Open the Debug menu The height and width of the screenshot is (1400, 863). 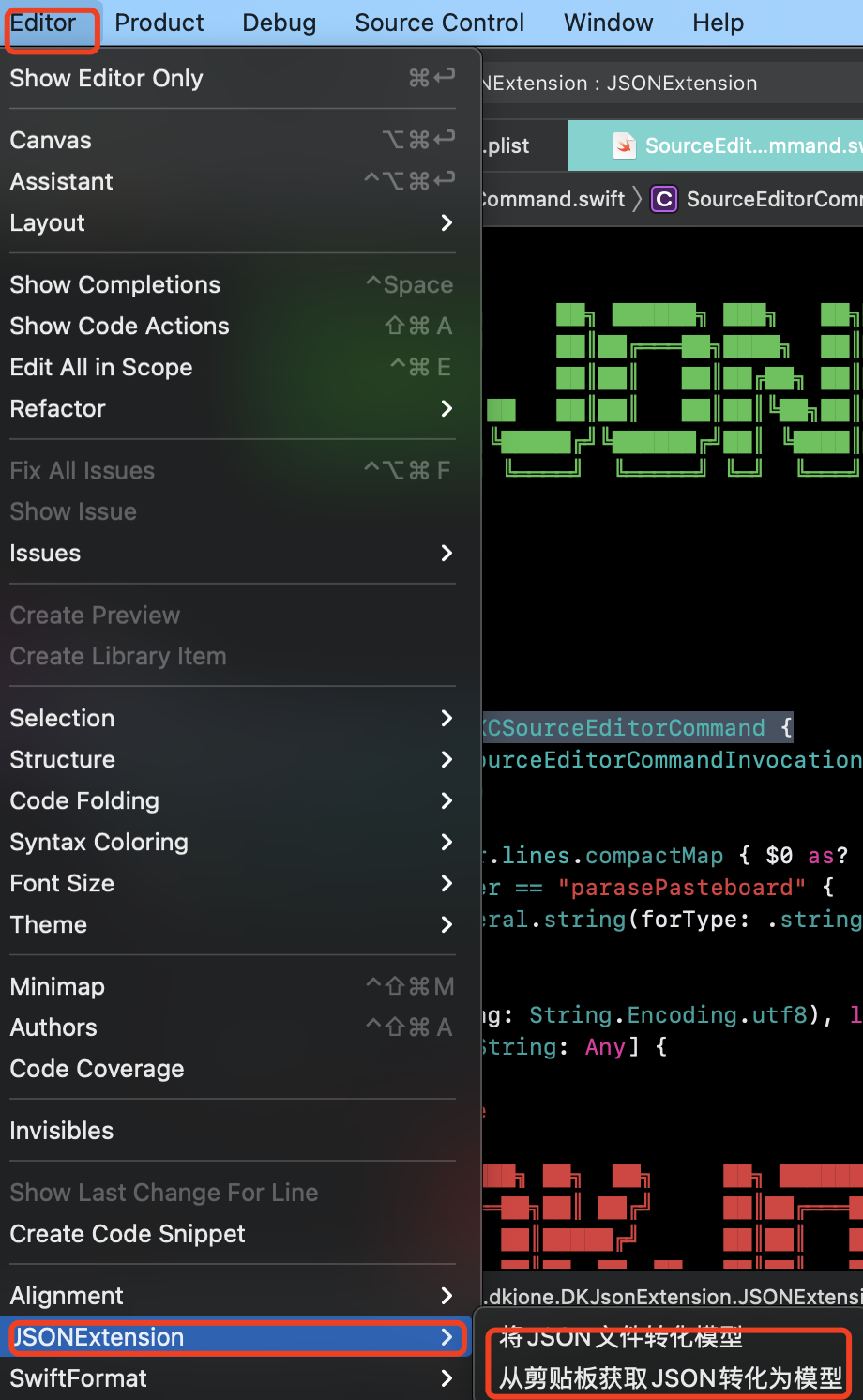click(x=279, y=23)
